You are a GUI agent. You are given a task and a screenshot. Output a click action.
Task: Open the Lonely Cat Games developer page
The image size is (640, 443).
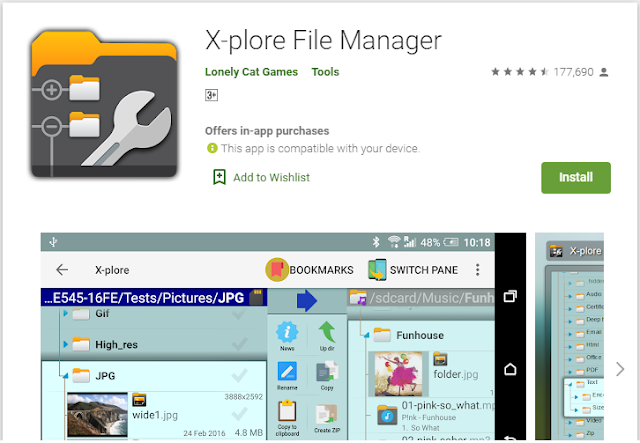[251, 72]
